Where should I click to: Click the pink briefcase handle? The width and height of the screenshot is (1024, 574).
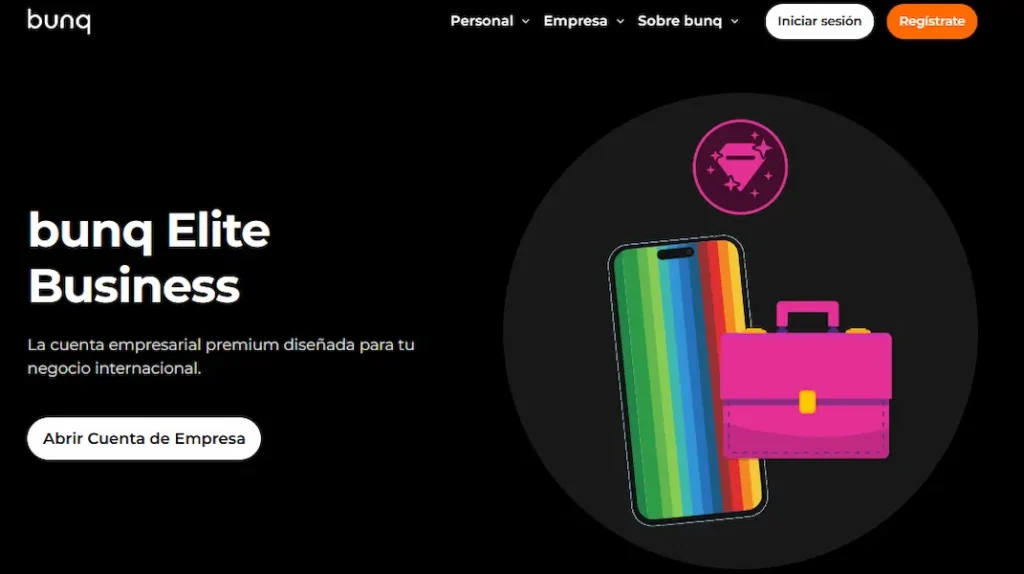(807, 316)
